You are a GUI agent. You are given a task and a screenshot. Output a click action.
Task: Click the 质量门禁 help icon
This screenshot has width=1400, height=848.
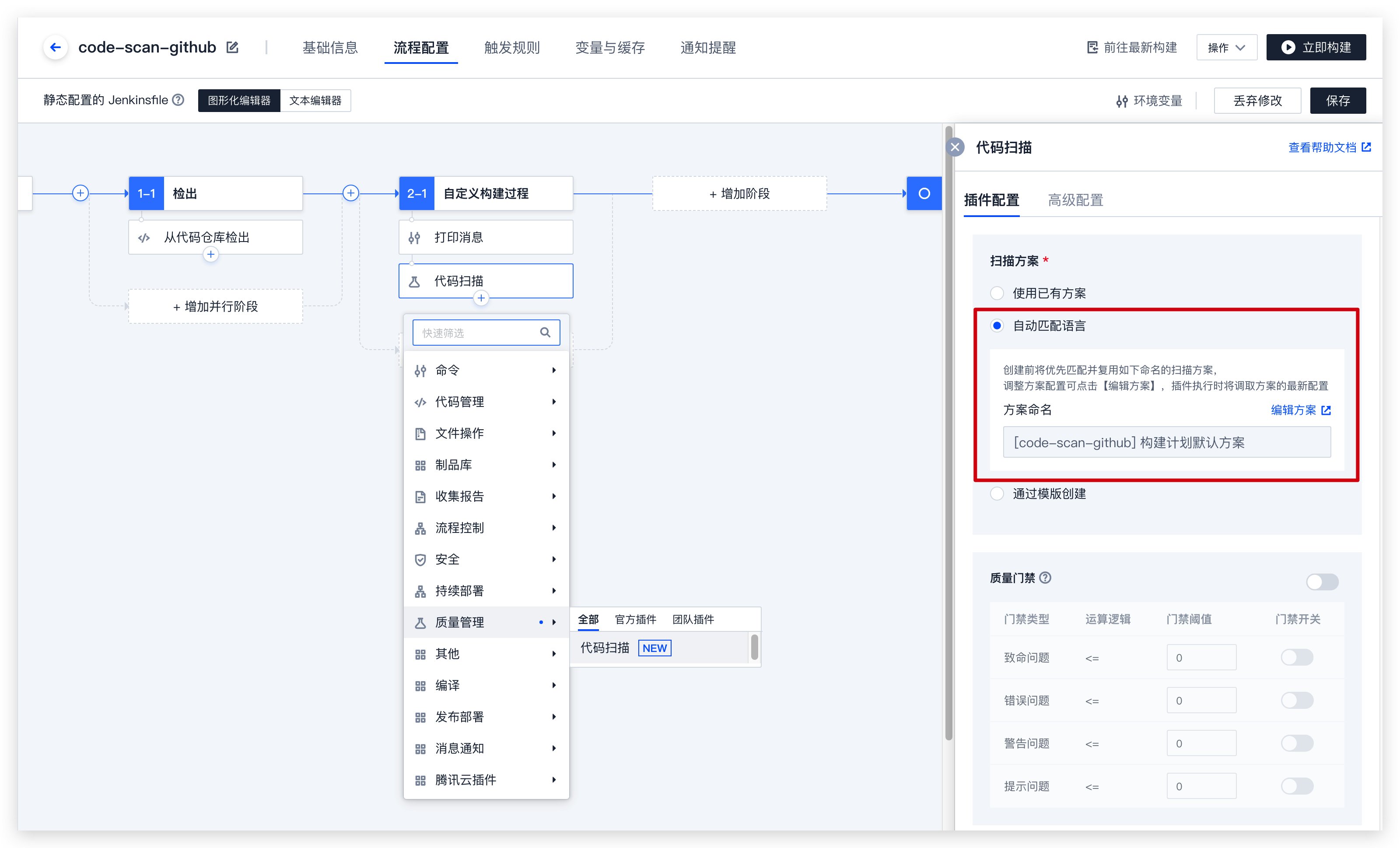coord(1046,578)
